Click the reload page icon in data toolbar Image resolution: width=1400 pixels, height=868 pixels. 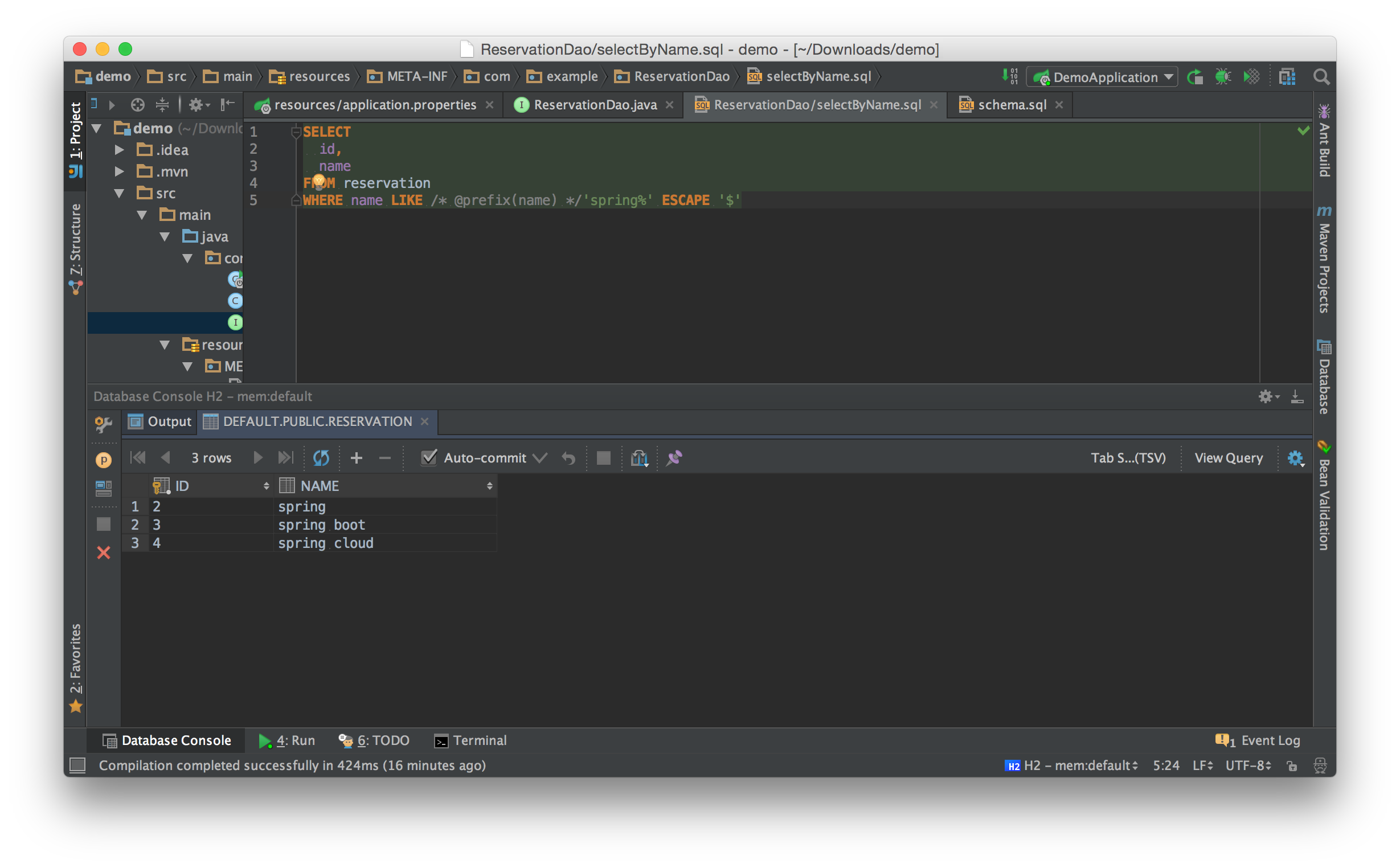click(321, 457)
